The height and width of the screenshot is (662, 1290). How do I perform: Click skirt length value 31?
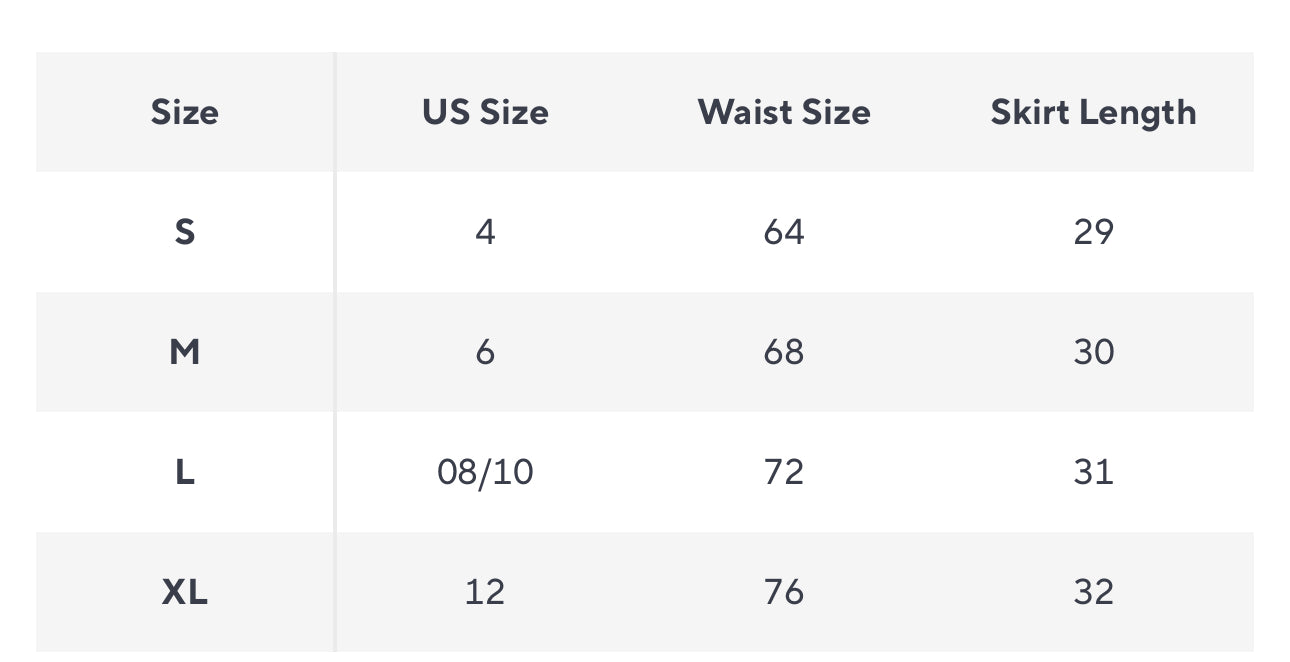point(1093,472)
